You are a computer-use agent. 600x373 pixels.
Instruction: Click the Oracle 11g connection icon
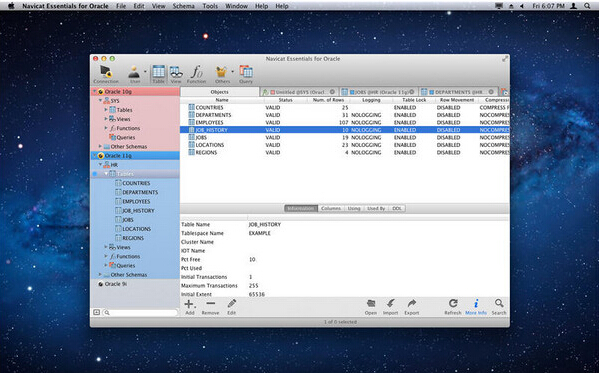[x=101, y=156]
